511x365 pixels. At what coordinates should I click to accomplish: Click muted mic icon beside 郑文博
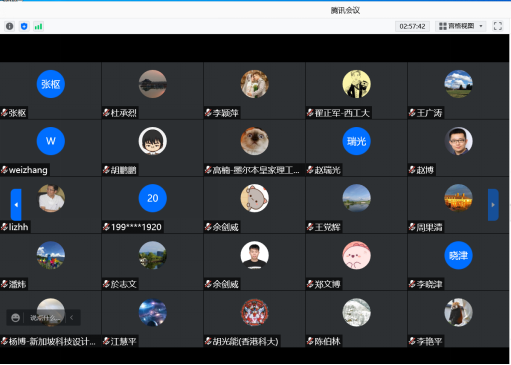(x=310, y=284)
